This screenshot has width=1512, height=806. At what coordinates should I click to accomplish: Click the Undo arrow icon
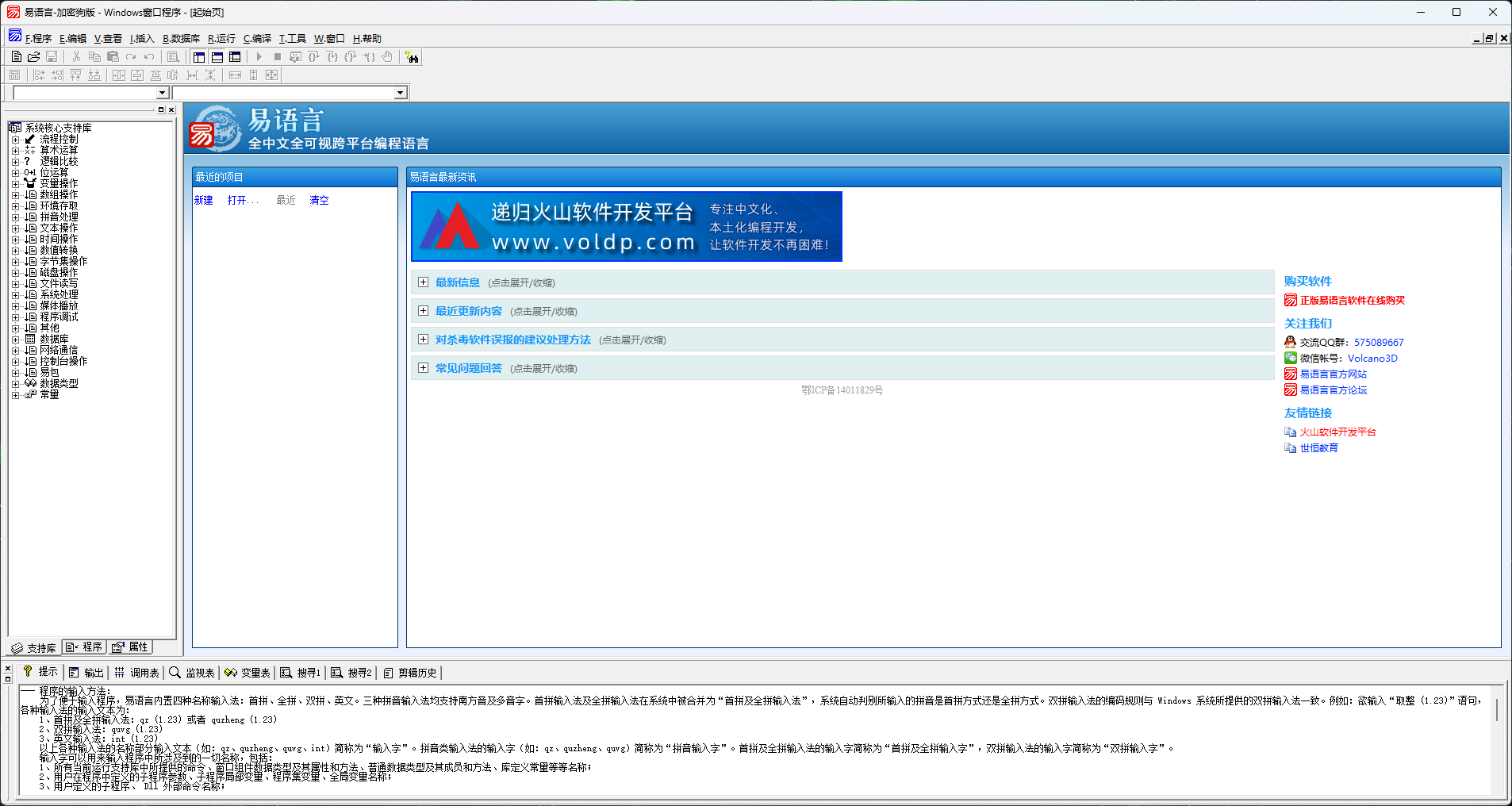[149, 57]
